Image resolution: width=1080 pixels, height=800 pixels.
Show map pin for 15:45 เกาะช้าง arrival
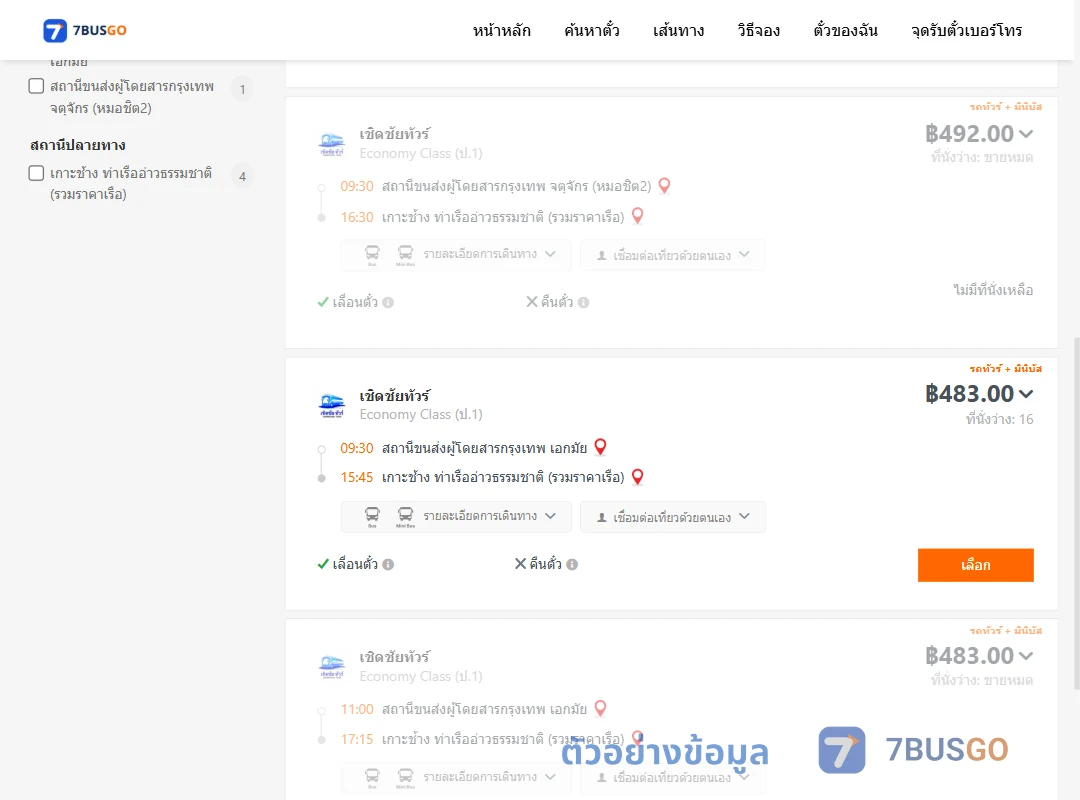pos(638,476)
